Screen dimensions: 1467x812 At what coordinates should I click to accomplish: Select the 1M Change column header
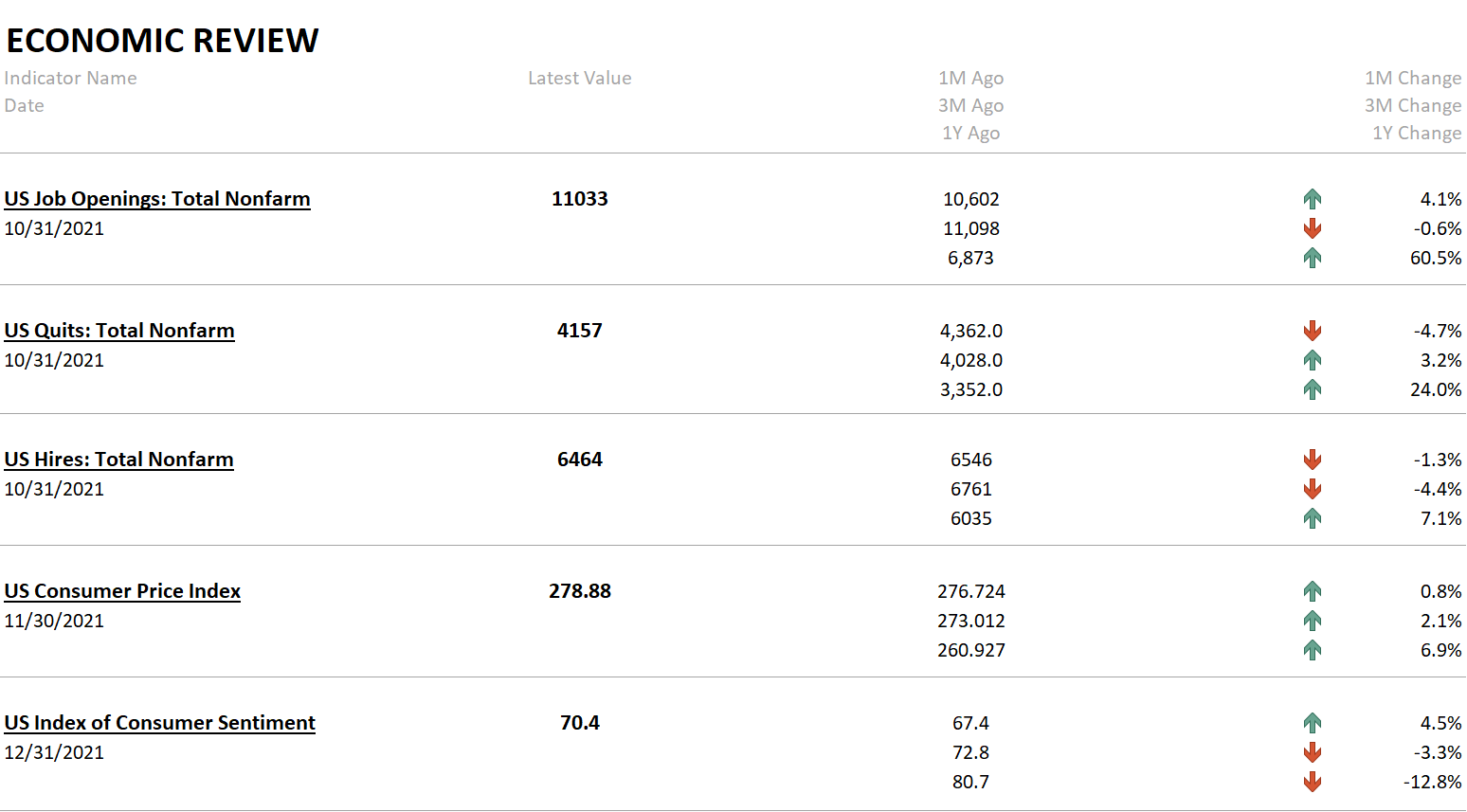1413,78
